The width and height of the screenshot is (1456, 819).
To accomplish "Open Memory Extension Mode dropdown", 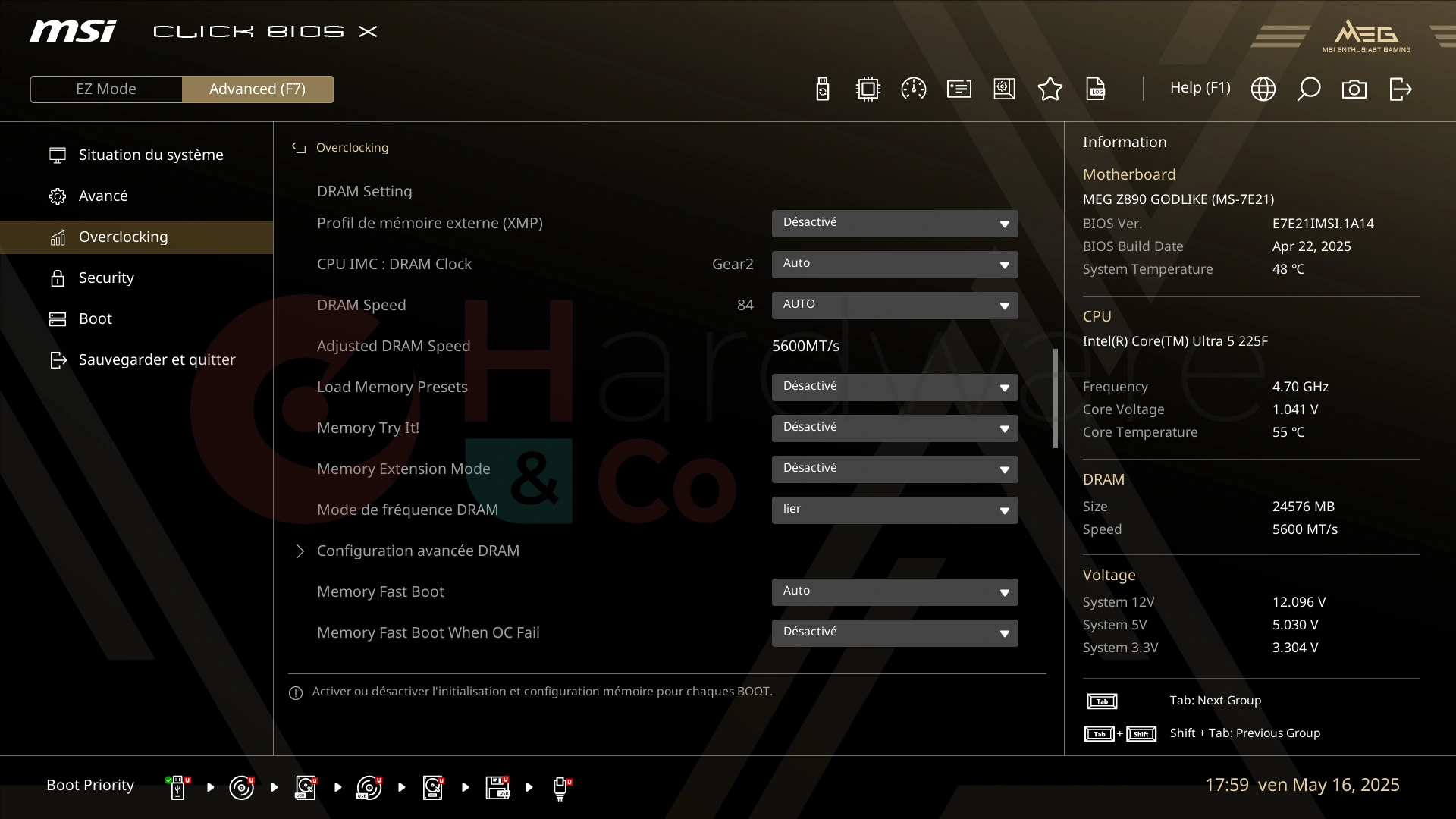I will (x=895, y=469).
